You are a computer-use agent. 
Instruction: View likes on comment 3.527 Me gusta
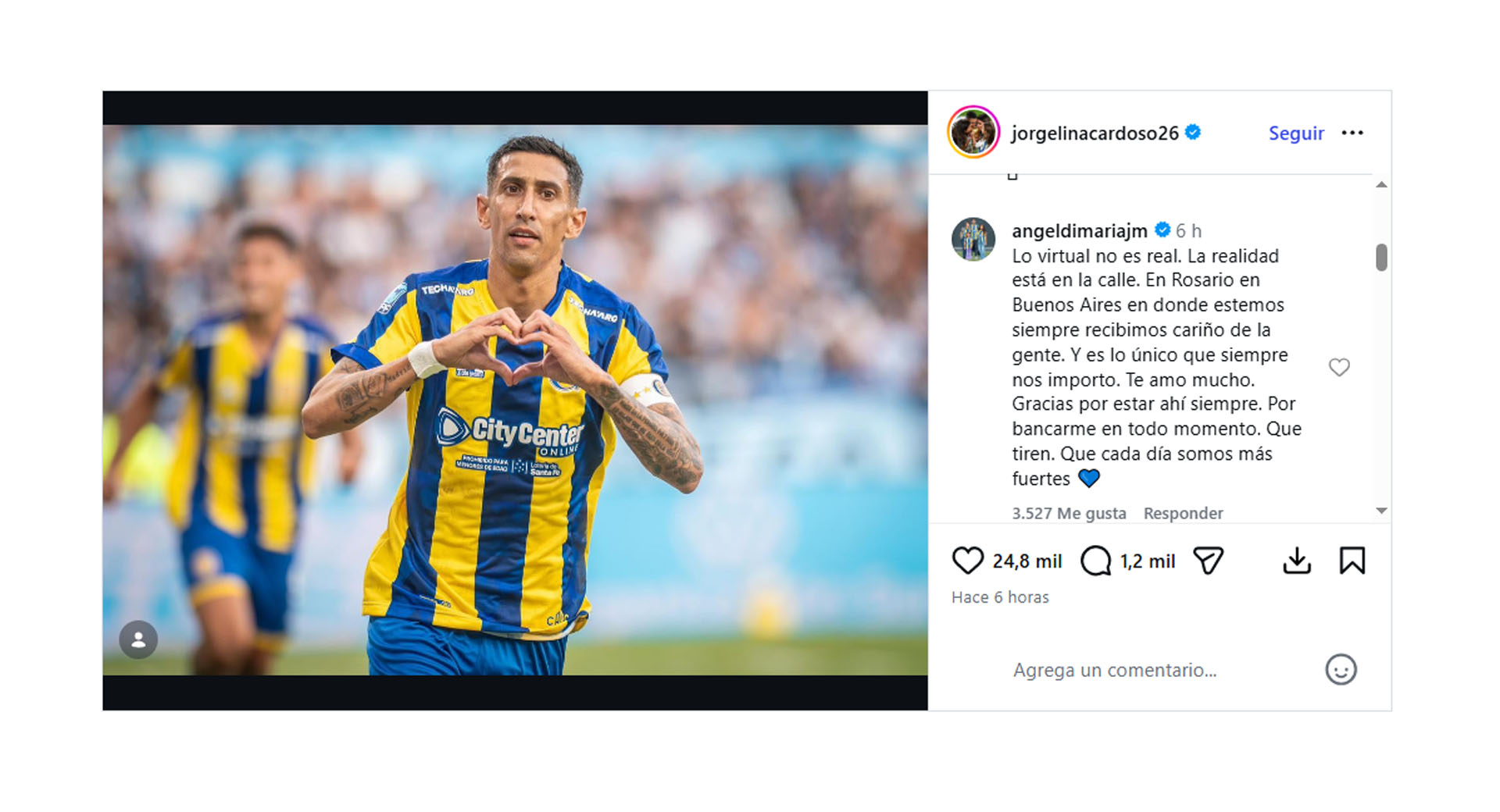pos(1069,513)
